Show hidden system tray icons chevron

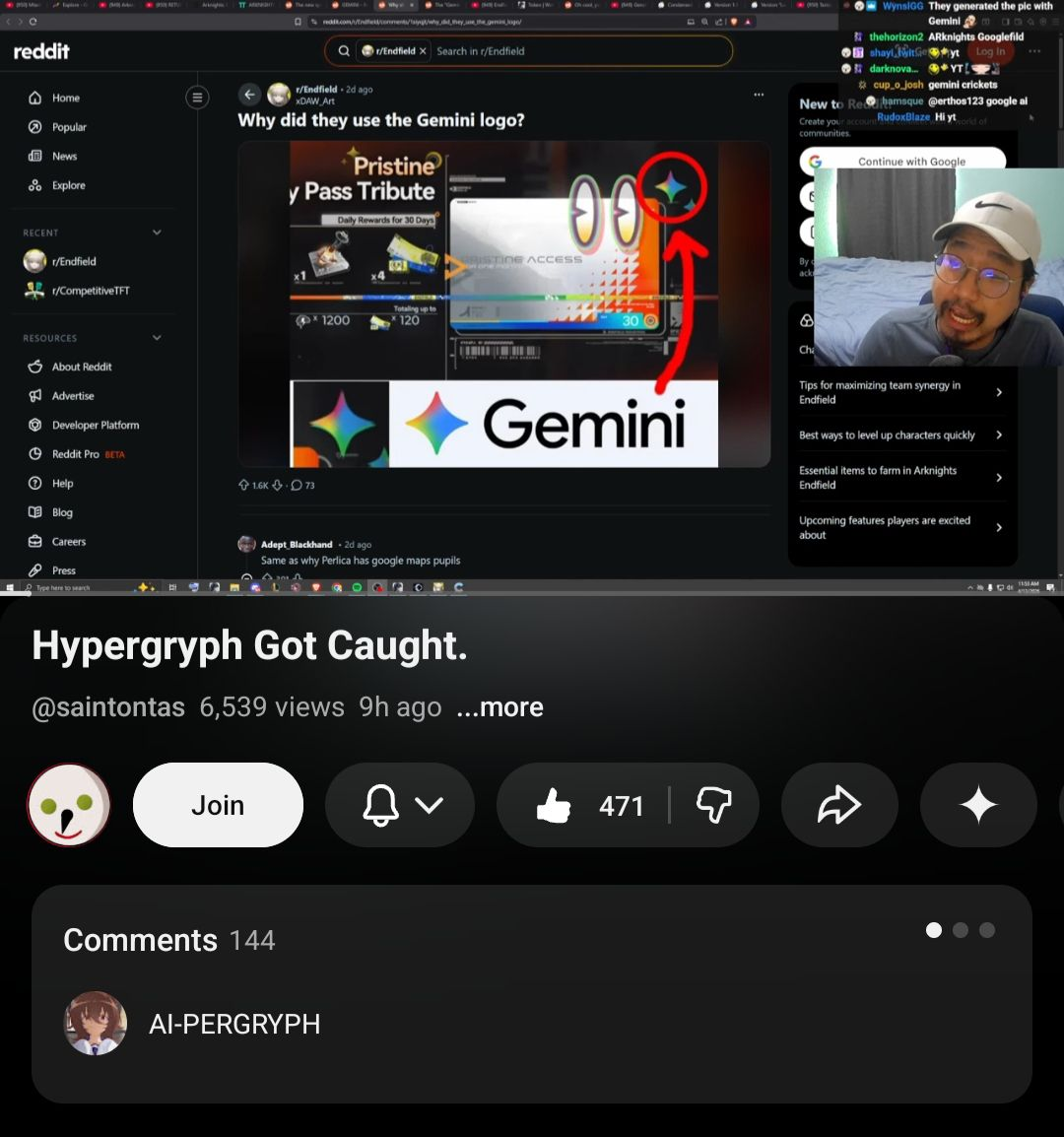pyautogui.click(x=969, y=587)
